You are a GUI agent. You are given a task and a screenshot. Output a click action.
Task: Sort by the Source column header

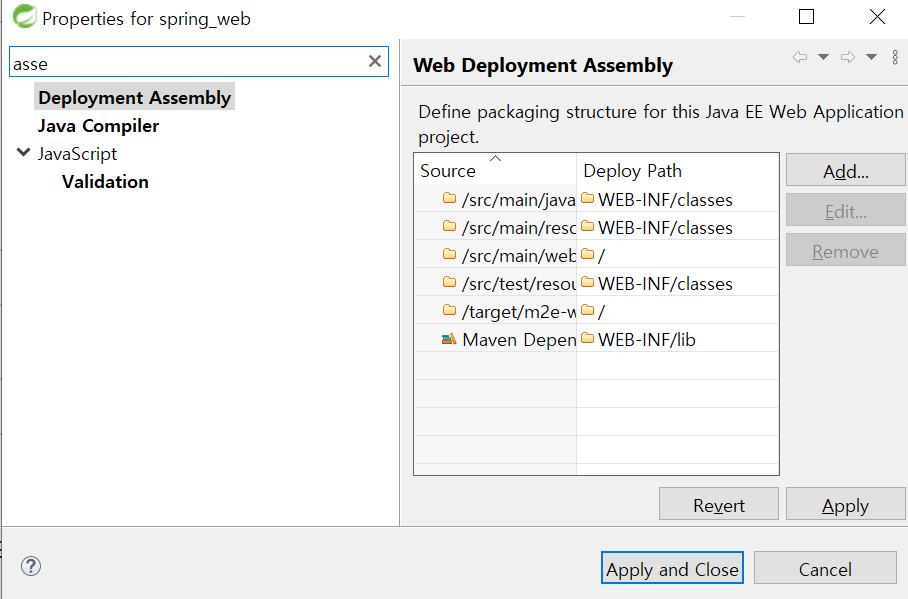click(495, 170)
